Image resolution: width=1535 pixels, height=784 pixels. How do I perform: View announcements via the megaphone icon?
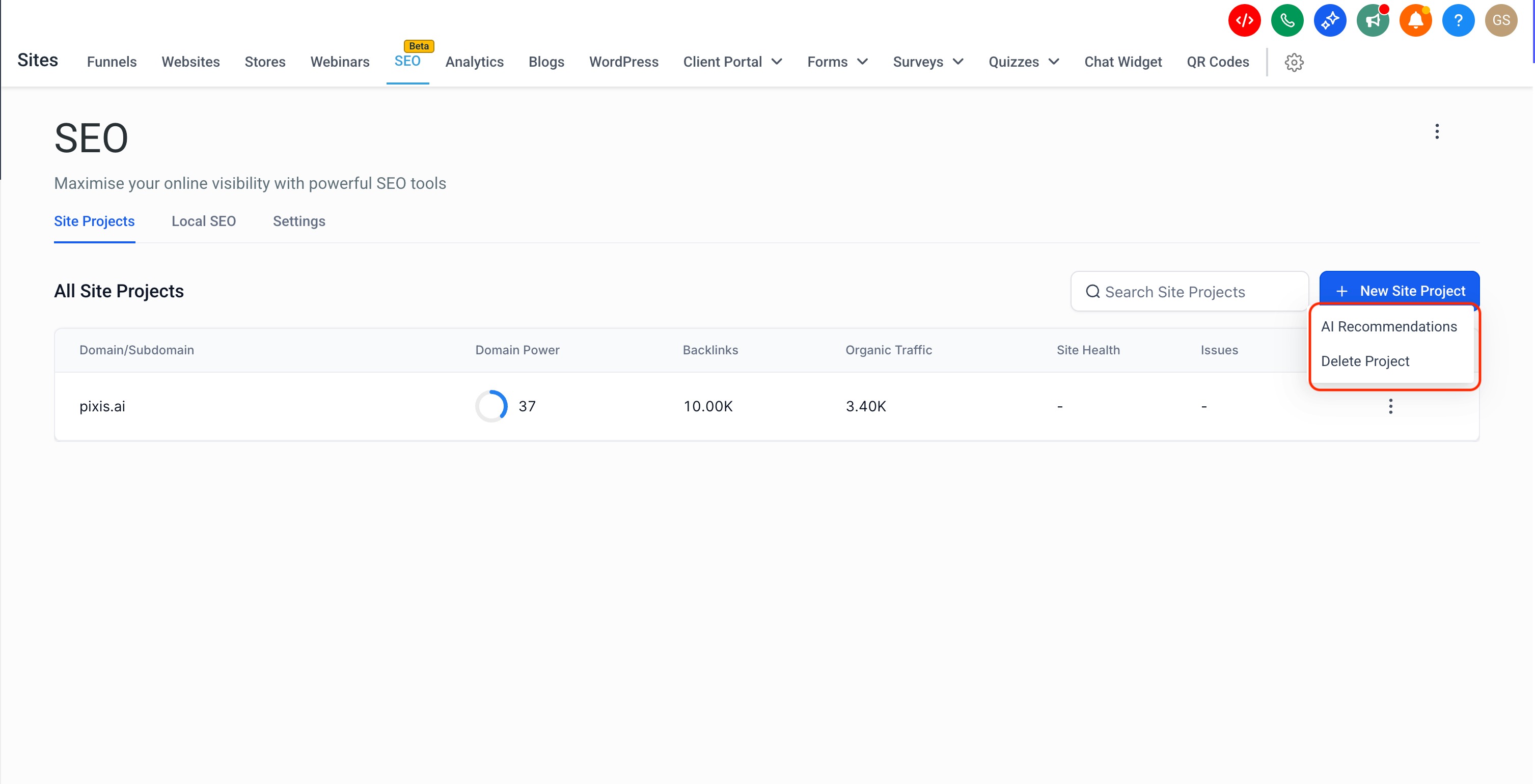[x=1373, y=20]
